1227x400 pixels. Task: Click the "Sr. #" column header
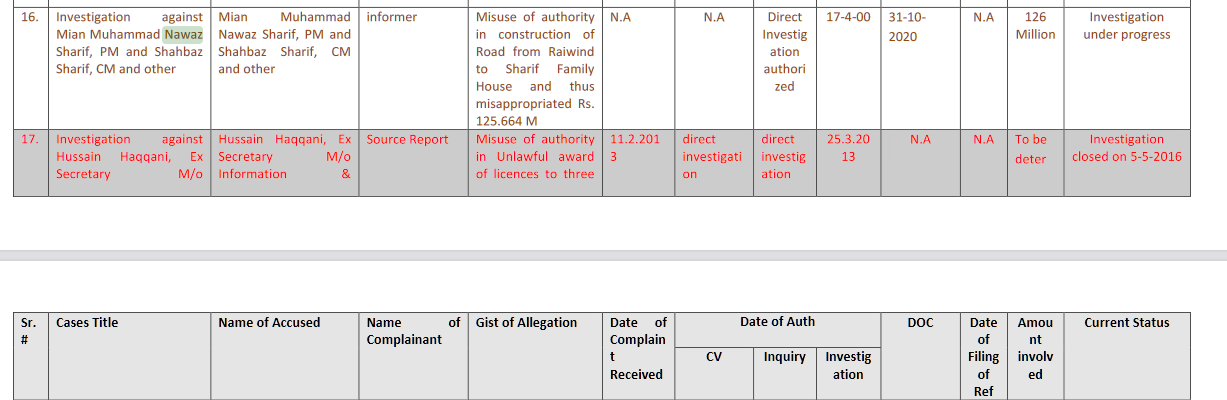coord(31,355)
